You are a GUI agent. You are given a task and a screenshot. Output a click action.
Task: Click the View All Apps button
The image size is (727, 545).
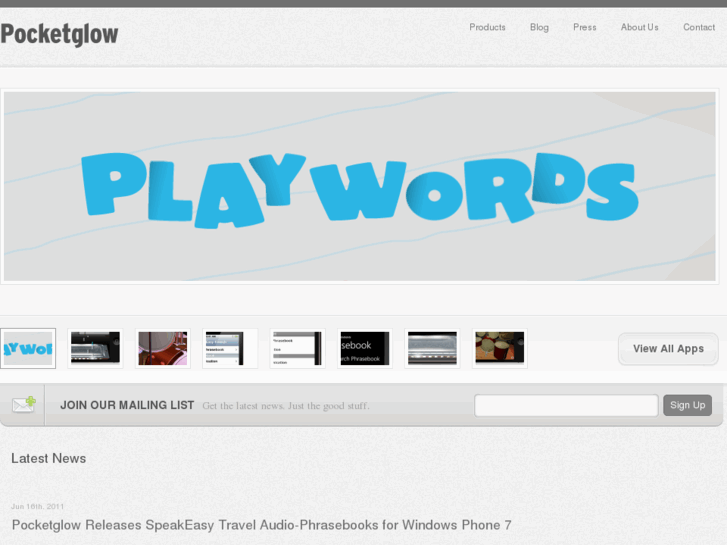point(668,349)
